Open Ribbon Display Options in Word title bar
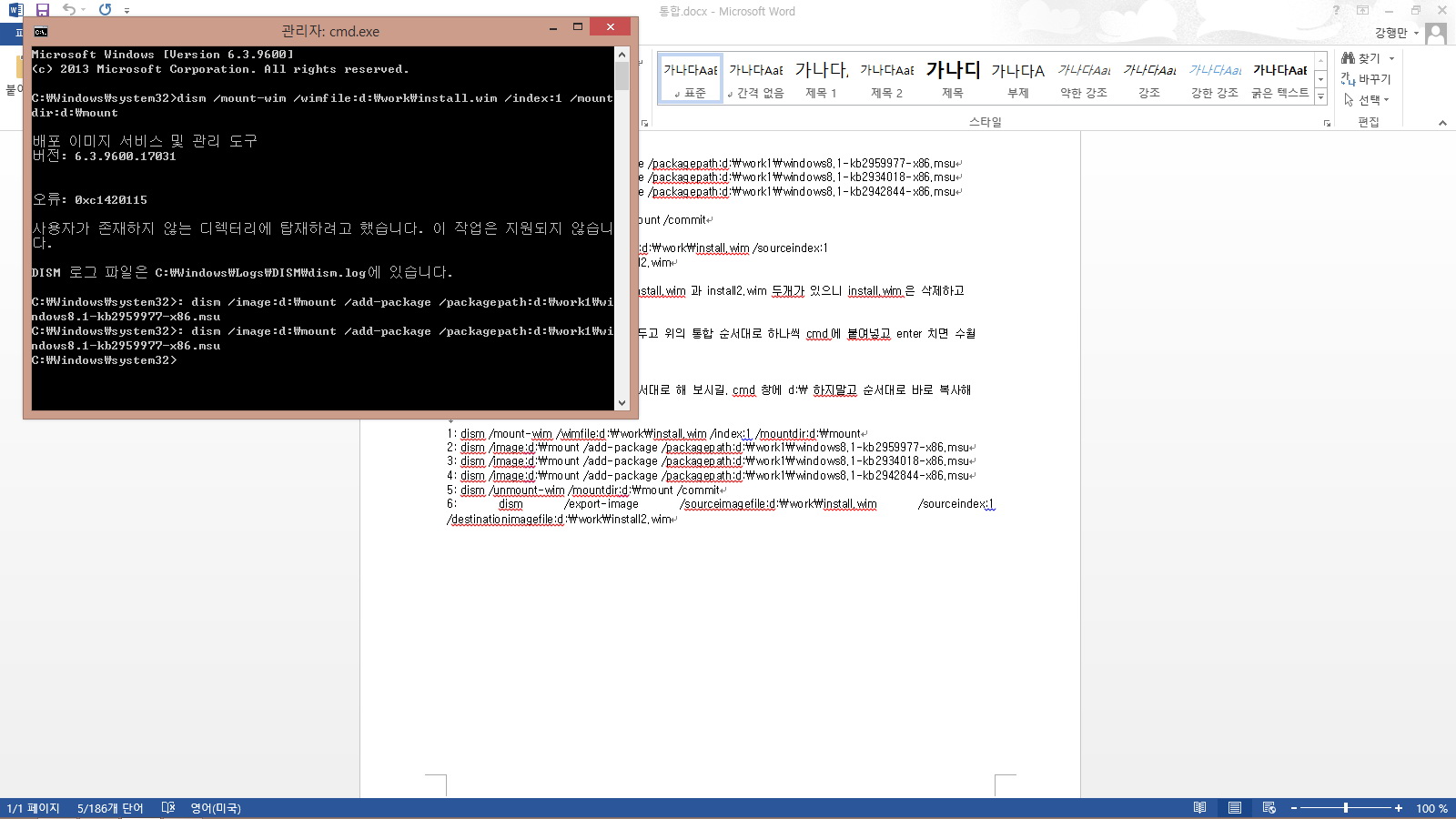 1362,10
